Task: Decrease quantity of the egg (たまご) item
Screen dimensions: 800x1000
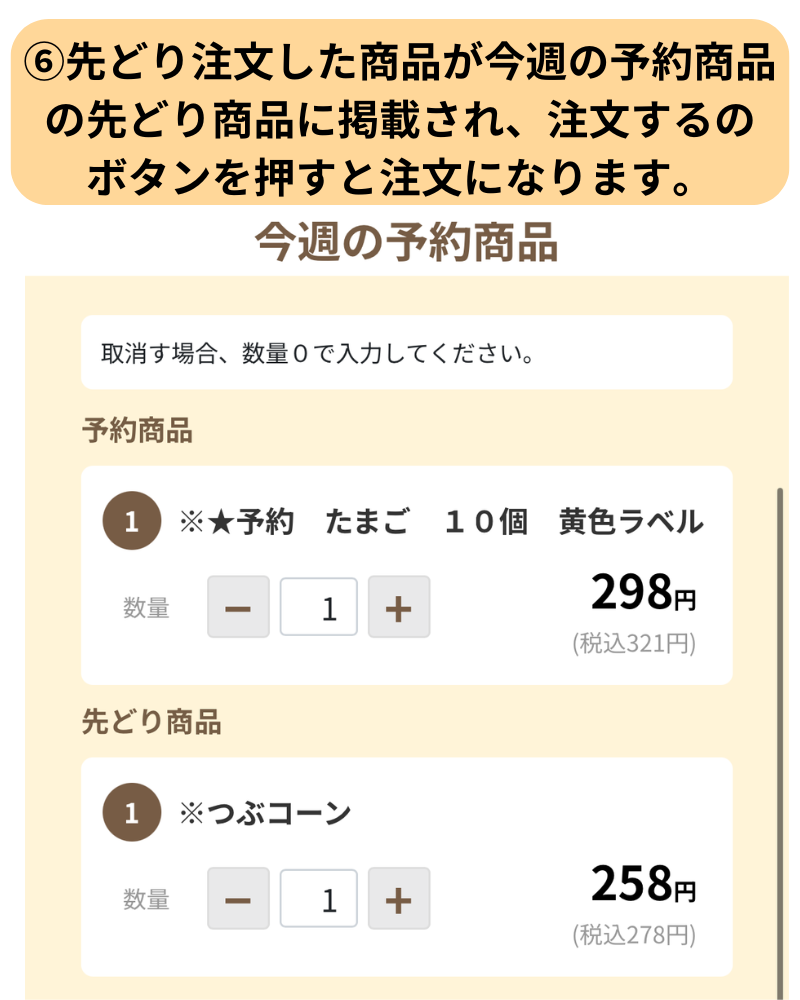Action: (x=238, y=607)
